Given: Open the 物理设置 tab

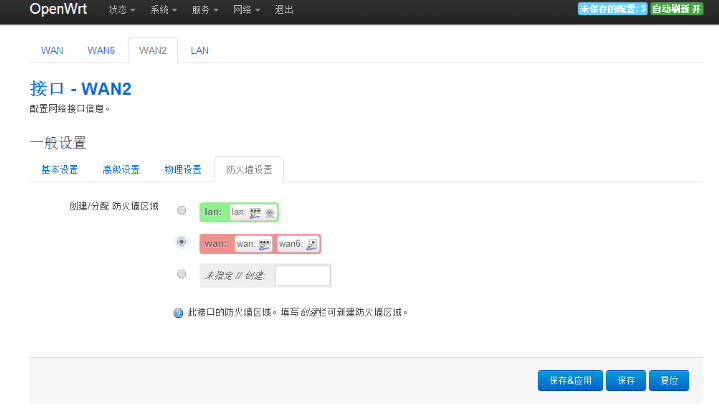Looking at the screenshot, I should coord(183,170).
